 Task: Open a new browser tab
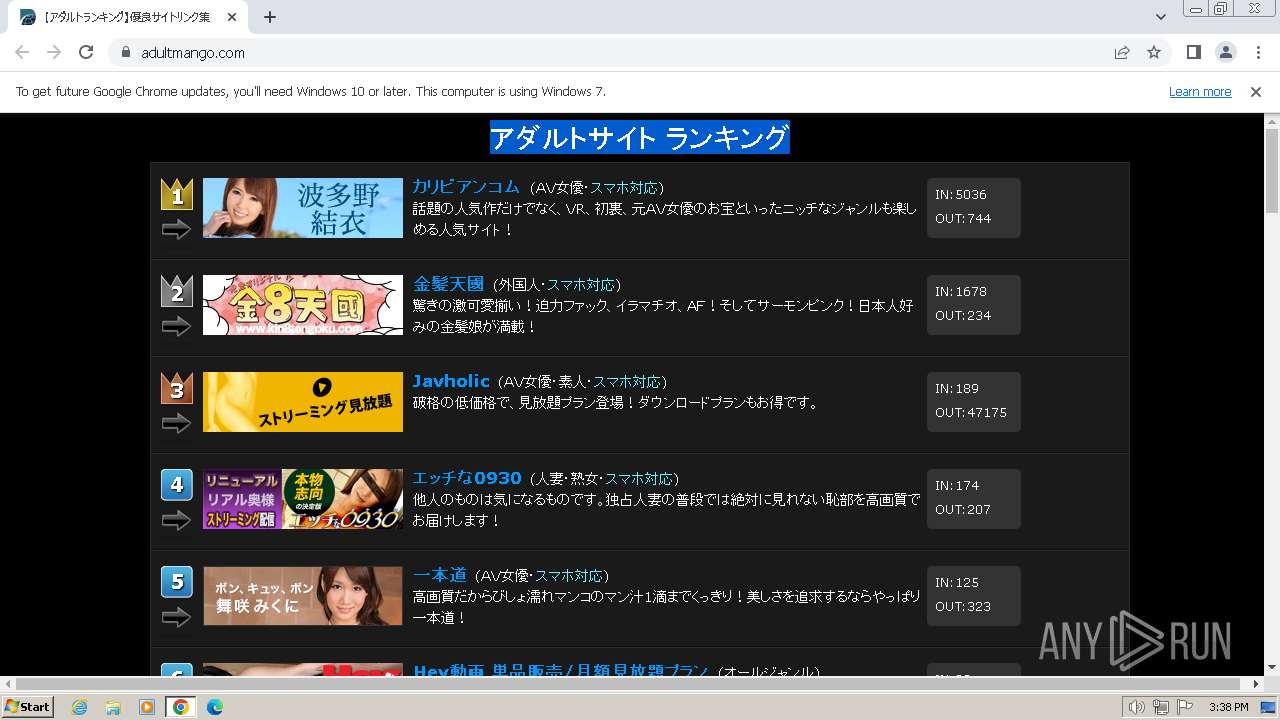[270, 17]
